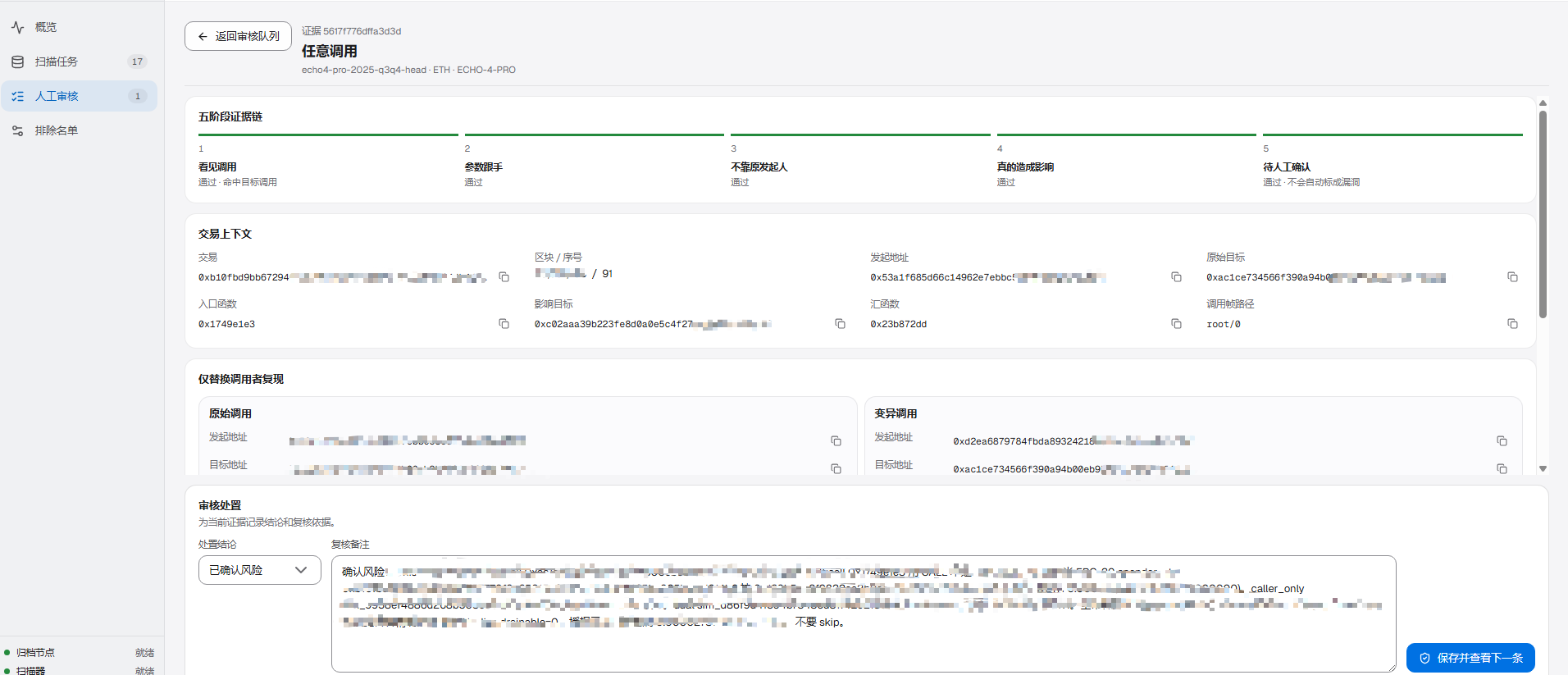The height and width of the screenshot is (675, 1568).
Task: Copy the 交易 transaction hash
Action: (x=504, y=277)
